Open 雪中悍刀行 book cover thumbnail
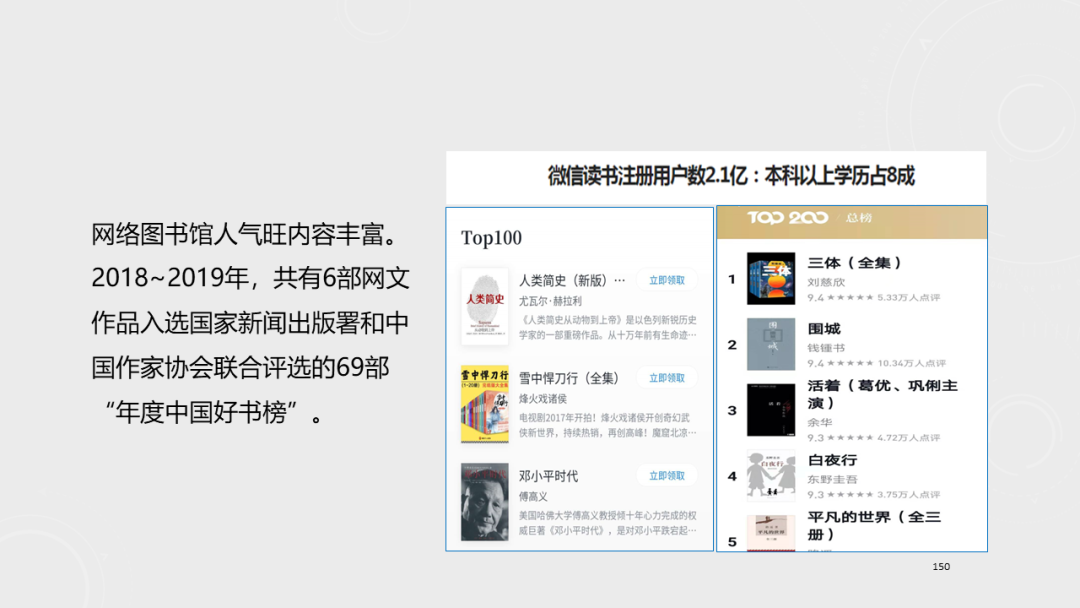Screen dimensions: 1080x608 (484, 404)
